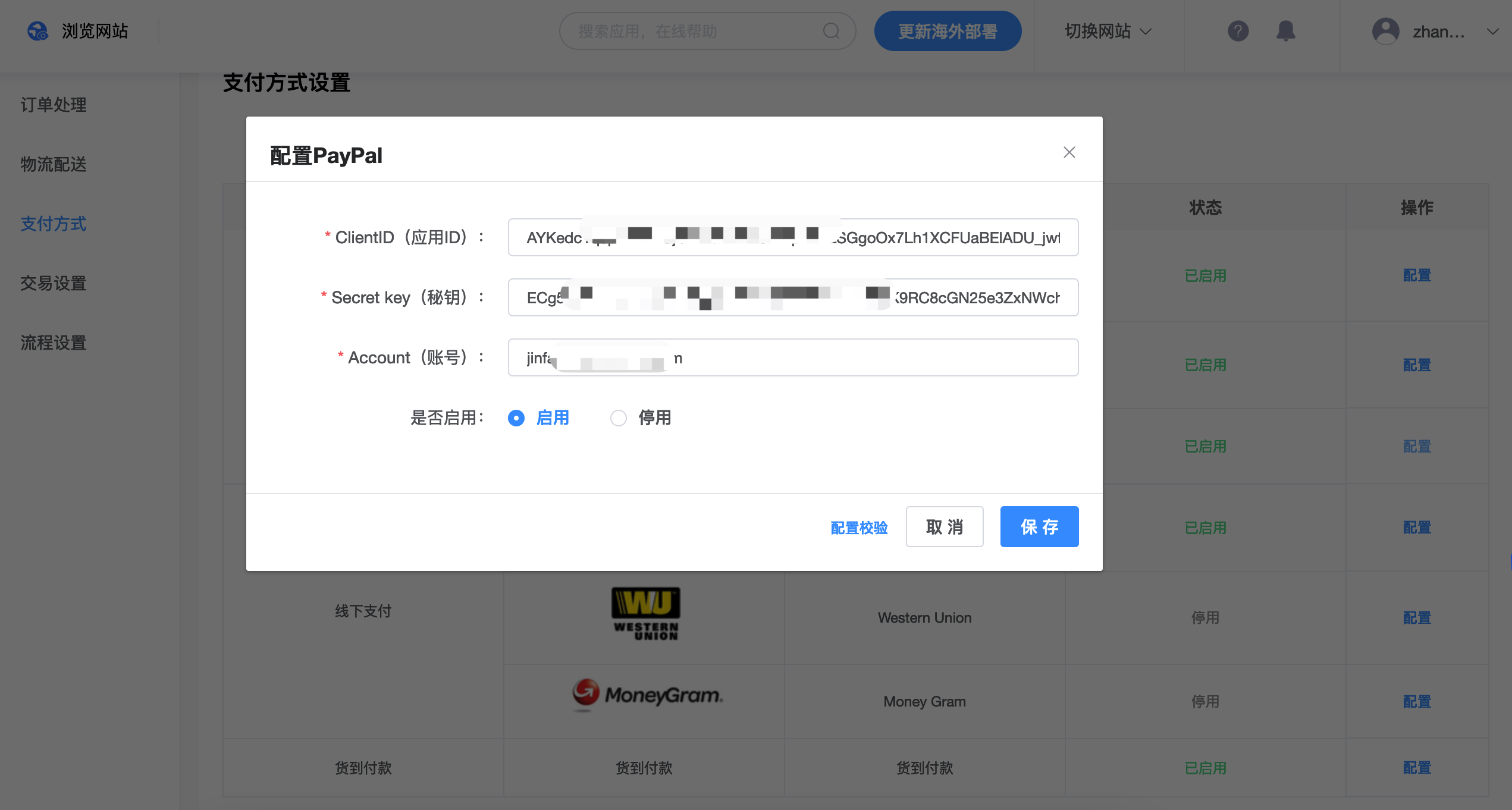Image resolution: width=1512 pixels, height=810 pixels.
Task: Click the 配置校验 link
Action: click(859, 528)
